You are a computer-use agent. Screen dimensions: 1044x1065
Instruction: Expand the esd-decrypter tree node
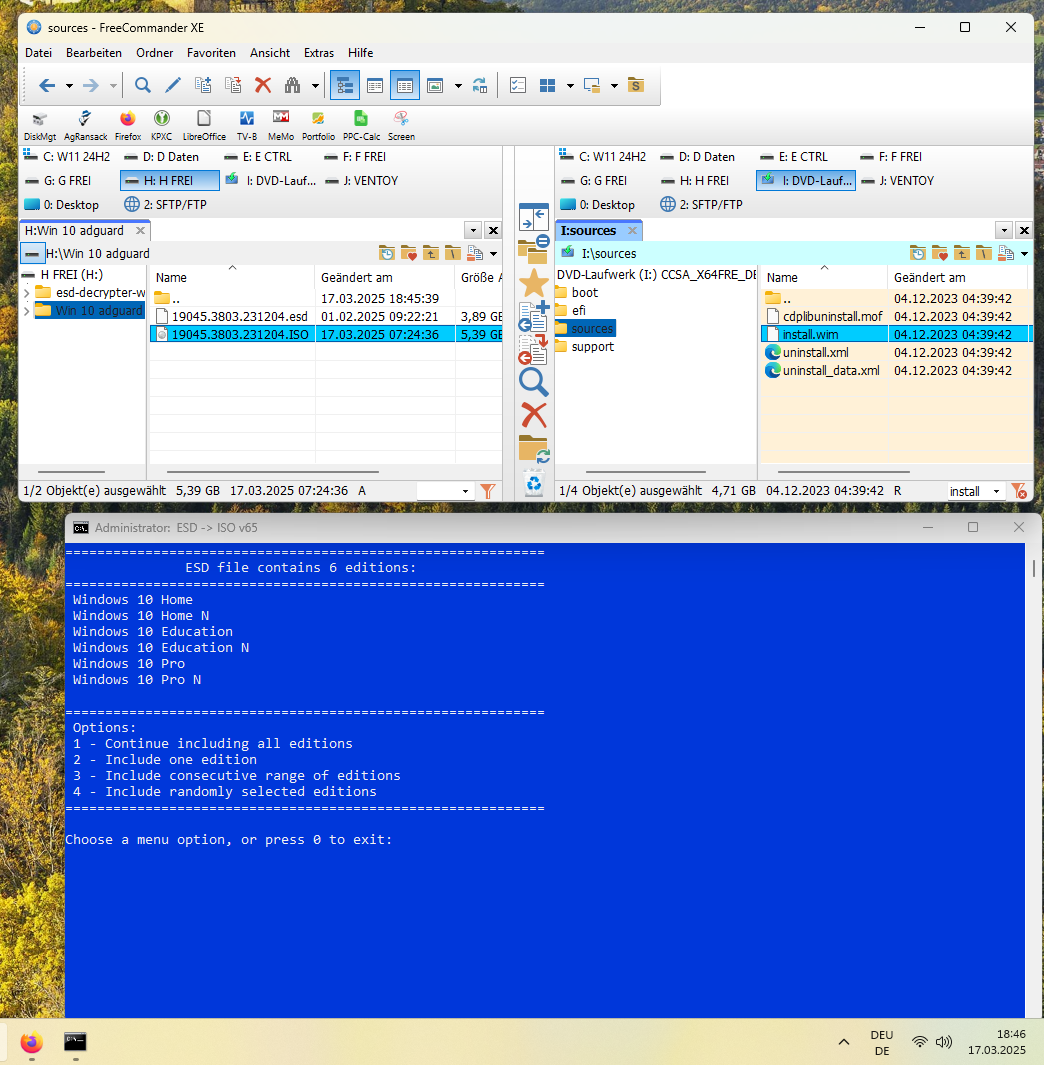coord(26,293)
